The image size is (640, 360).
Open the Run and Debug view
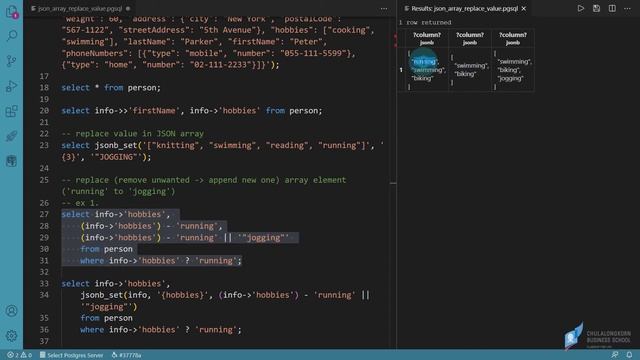coord(11,86)
